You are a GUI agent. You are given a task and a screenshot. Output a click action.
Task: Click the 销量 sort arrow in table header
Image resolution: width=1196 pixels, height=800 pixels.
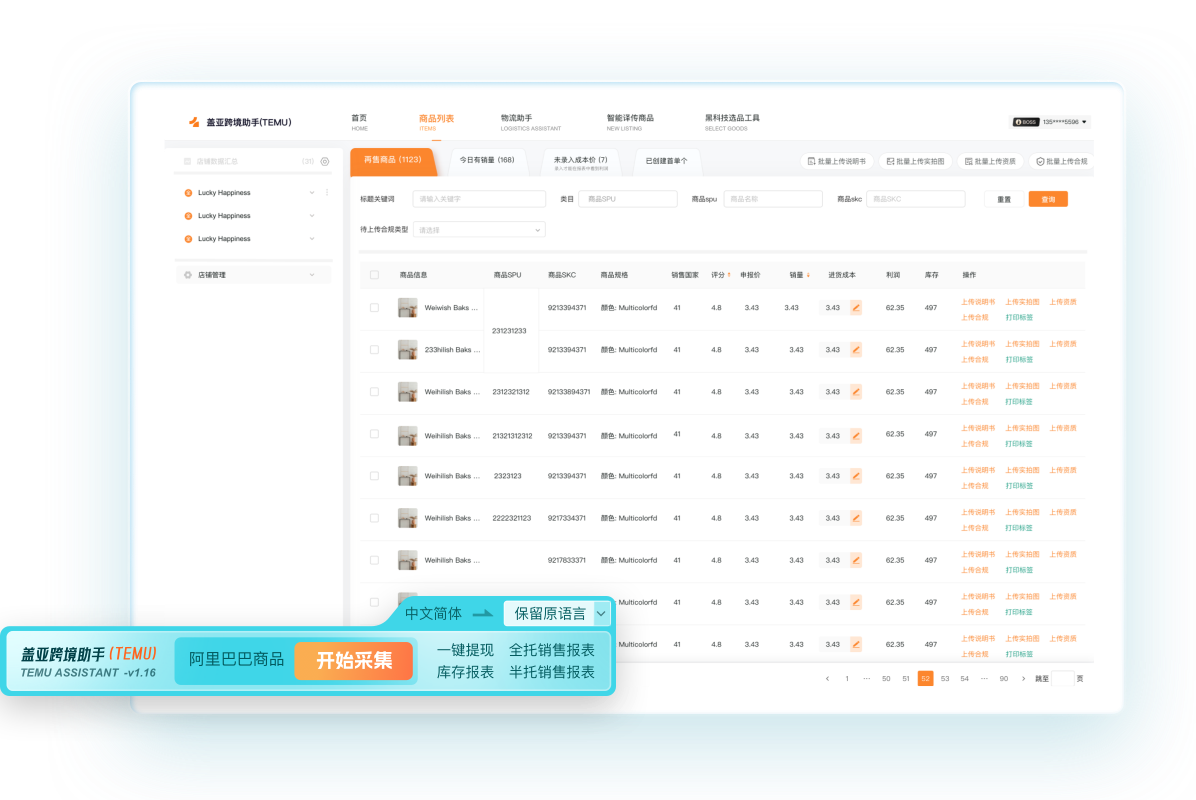808,275
